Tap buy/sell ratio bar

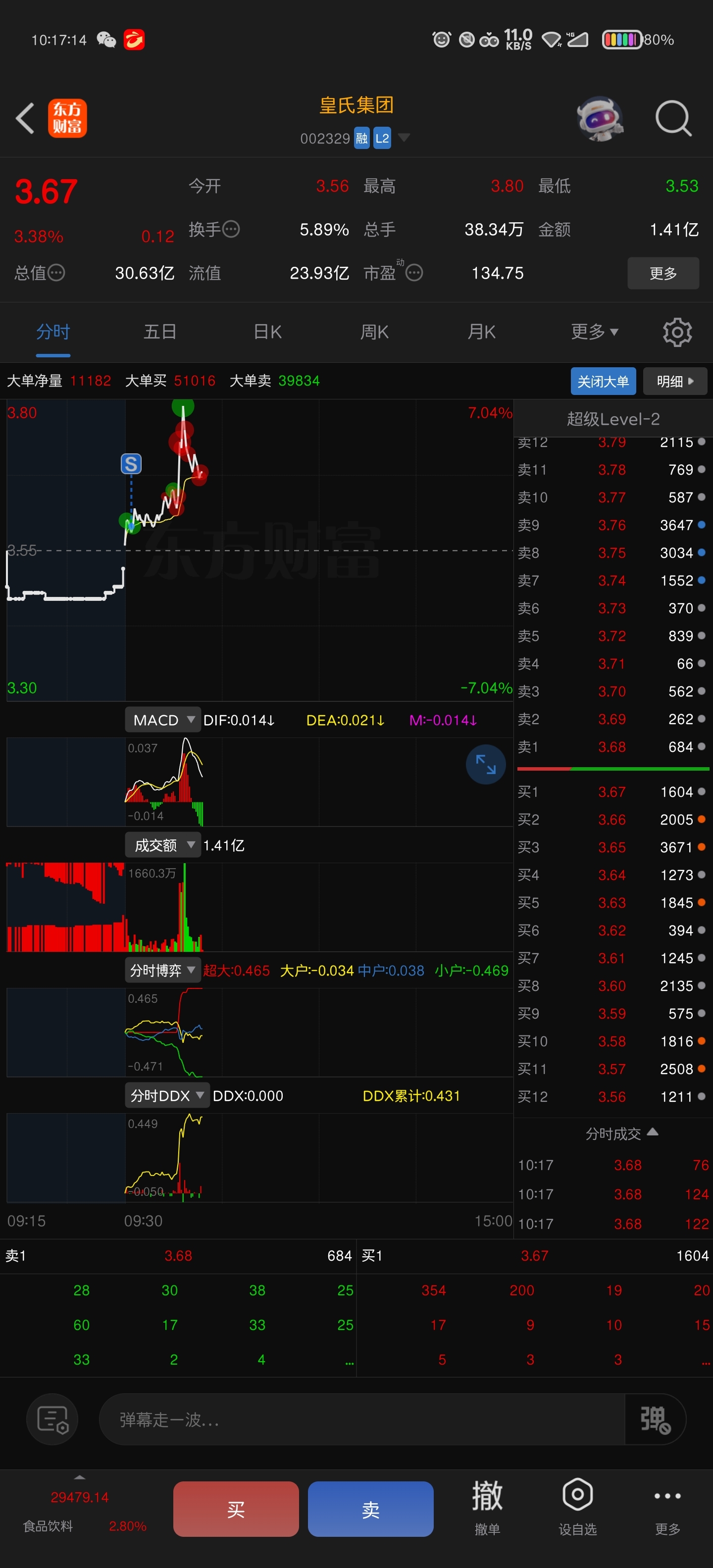point(612,769)
